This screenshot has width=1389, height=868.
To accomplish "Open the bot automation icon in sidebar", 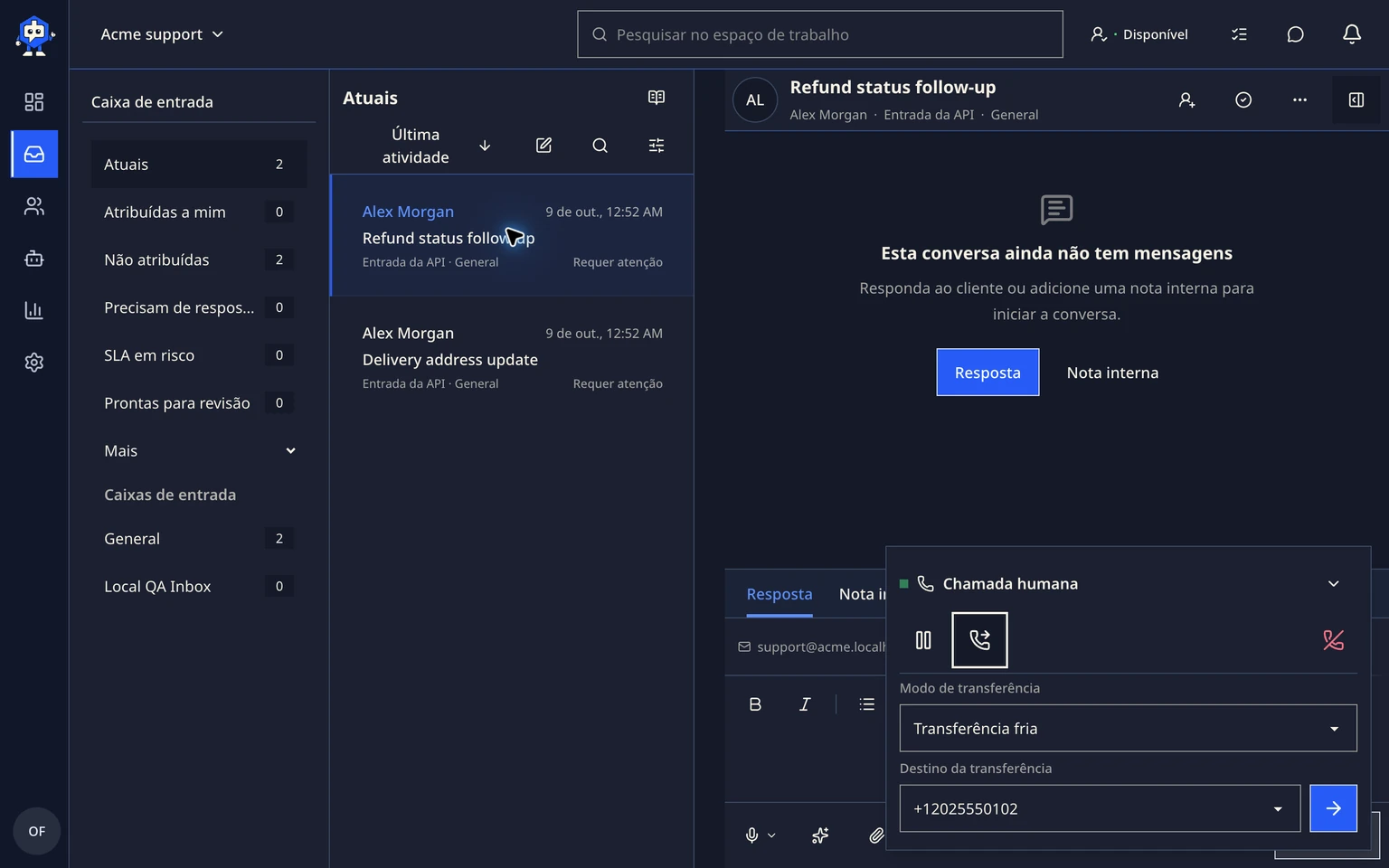I will (x=33, y=259).
